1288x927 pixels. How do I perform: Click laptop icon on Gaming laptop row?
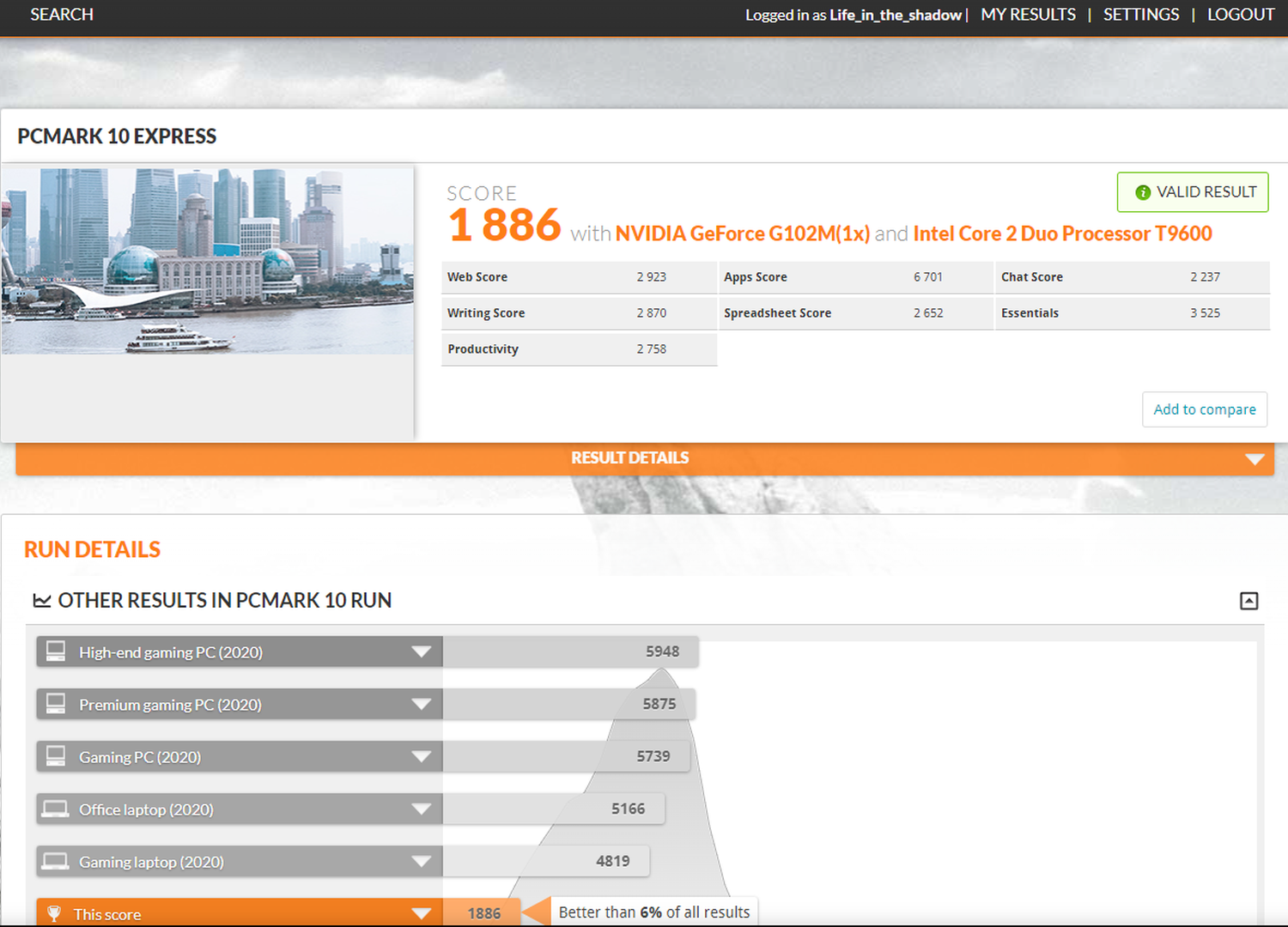pyautogui.click(x=56, y=862)
